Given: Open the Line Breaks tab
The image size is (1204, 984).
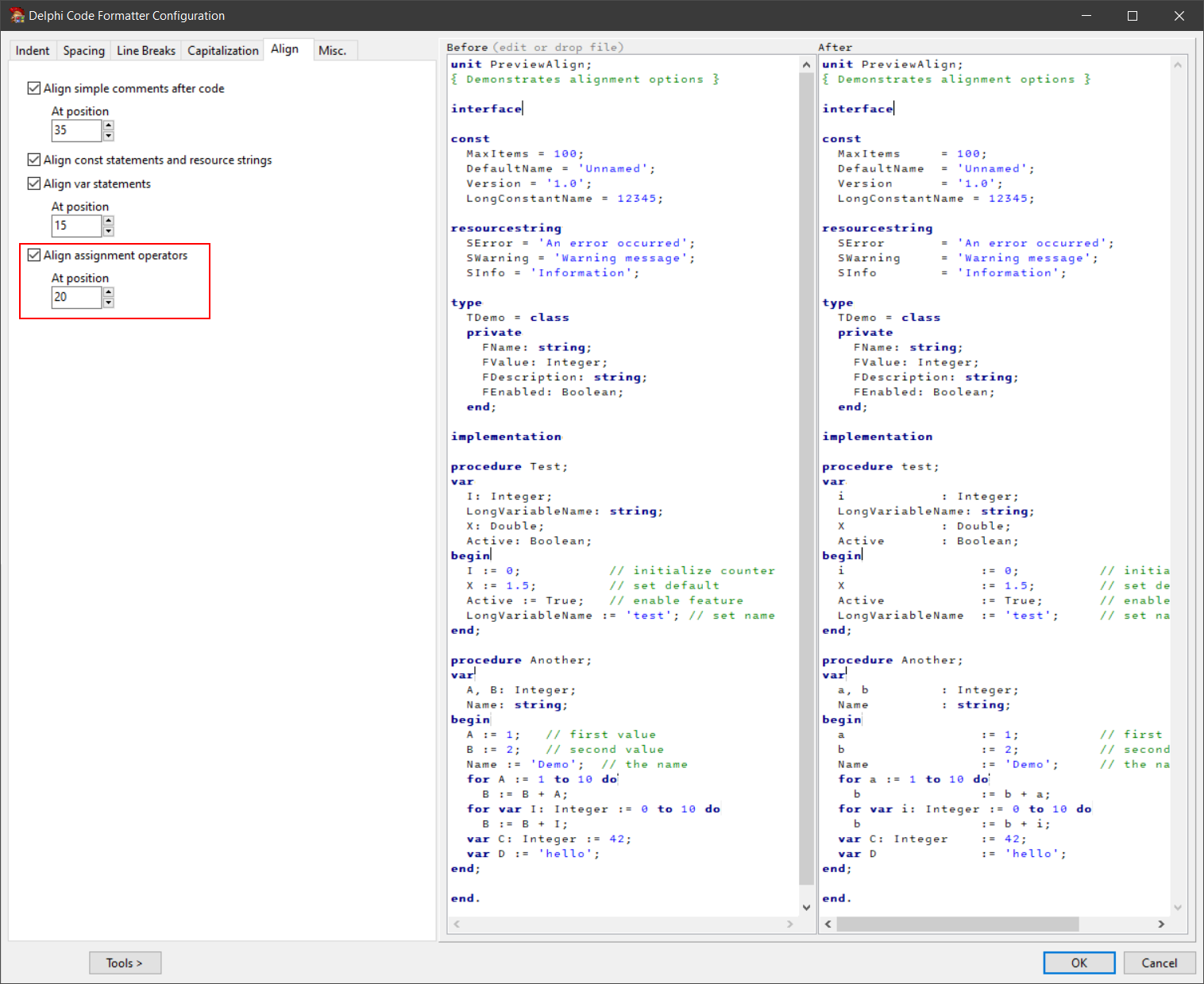Looking at the screenshot, I should pyautogui.click(x=146, y=51).
